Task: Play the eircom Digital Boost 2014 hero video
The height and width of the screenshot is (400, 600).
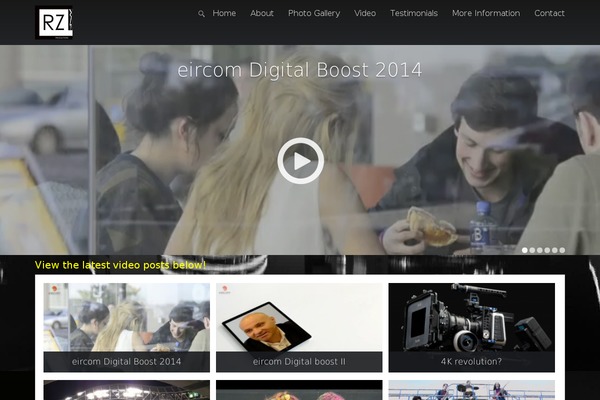Action: (x=300, y=161)
